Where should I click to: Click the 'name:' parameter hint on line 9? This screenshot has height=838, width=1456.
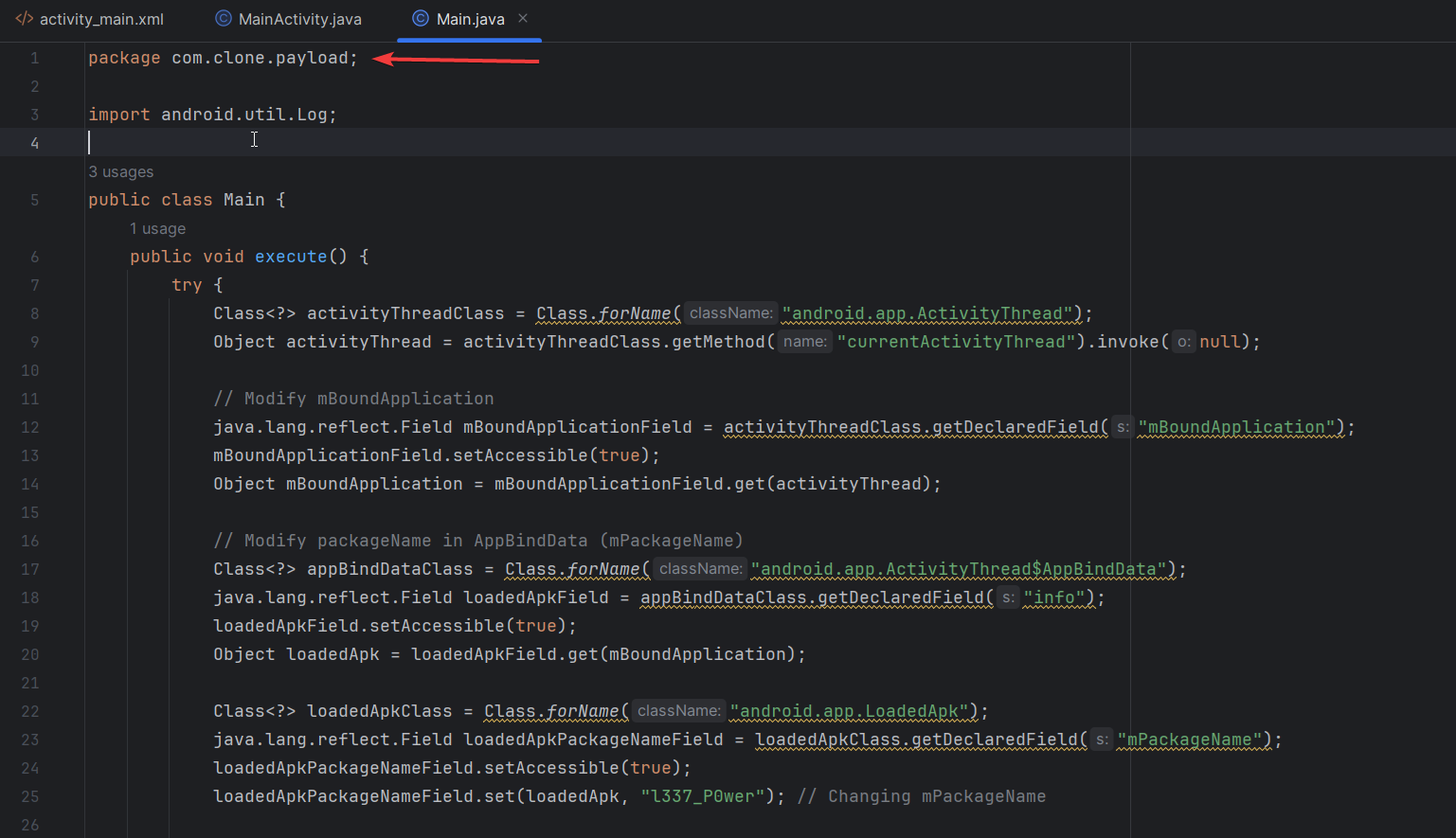[804, 342]
